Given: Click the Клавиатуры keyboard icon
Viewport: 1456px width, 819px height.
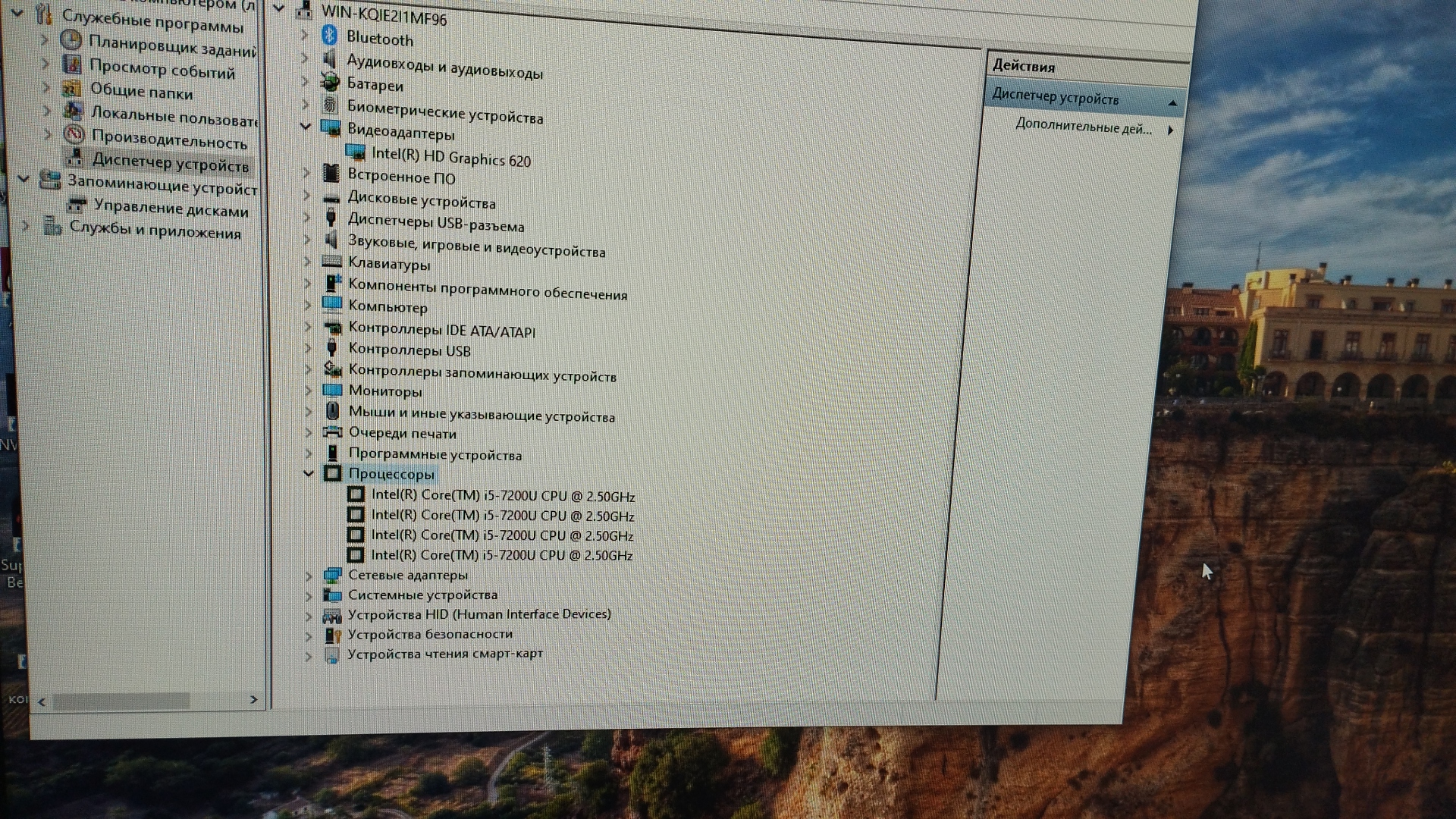Looking at the screenshot, I should point(331,262).
